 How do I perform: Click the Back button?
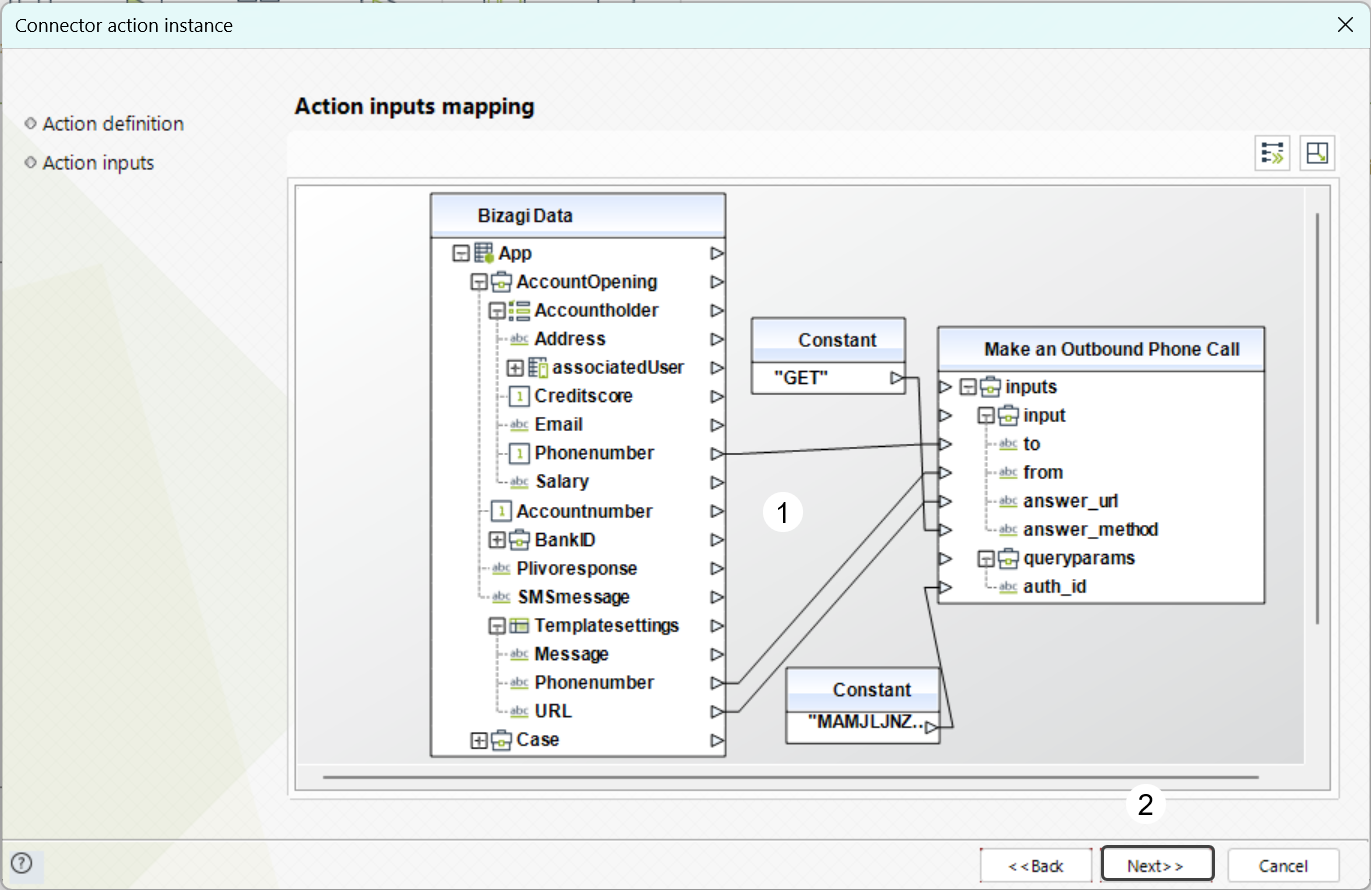point(1036,865)
